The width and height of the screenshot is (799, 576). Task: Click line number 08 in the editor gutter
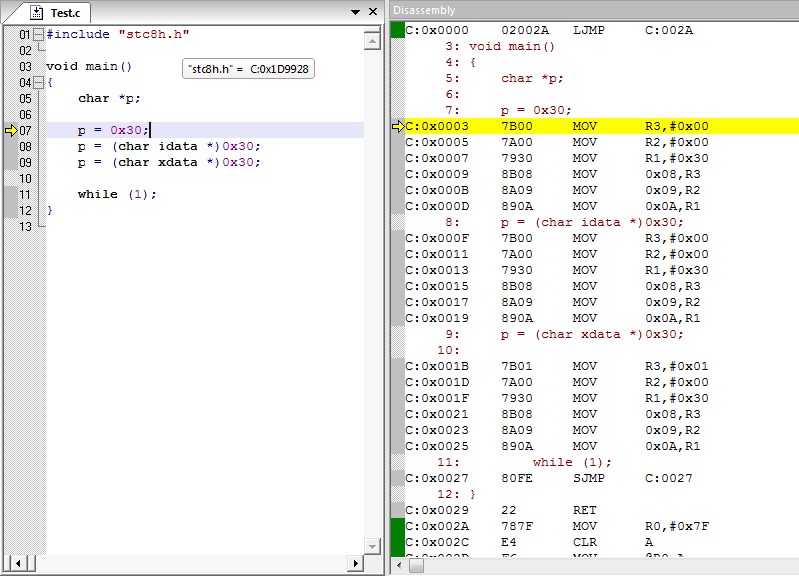[x=25, y=147]
